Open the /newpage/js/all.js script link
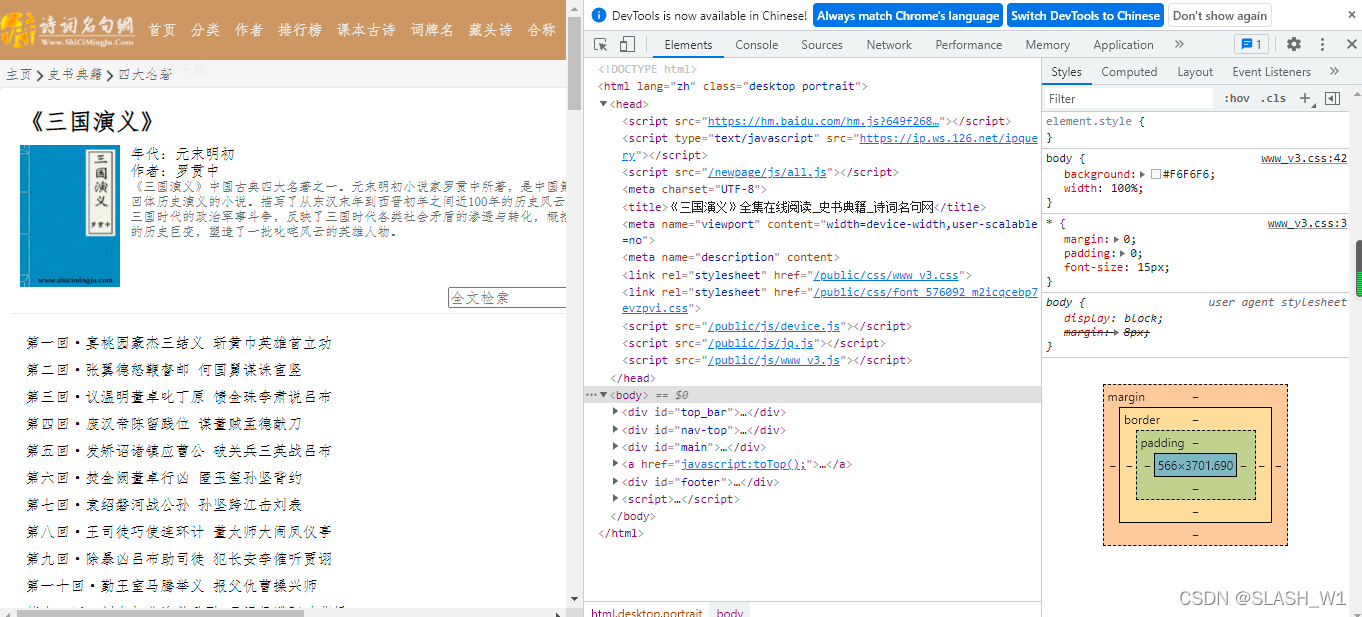Viewport: 1362px width, 617px height. [x=768, y=172]
